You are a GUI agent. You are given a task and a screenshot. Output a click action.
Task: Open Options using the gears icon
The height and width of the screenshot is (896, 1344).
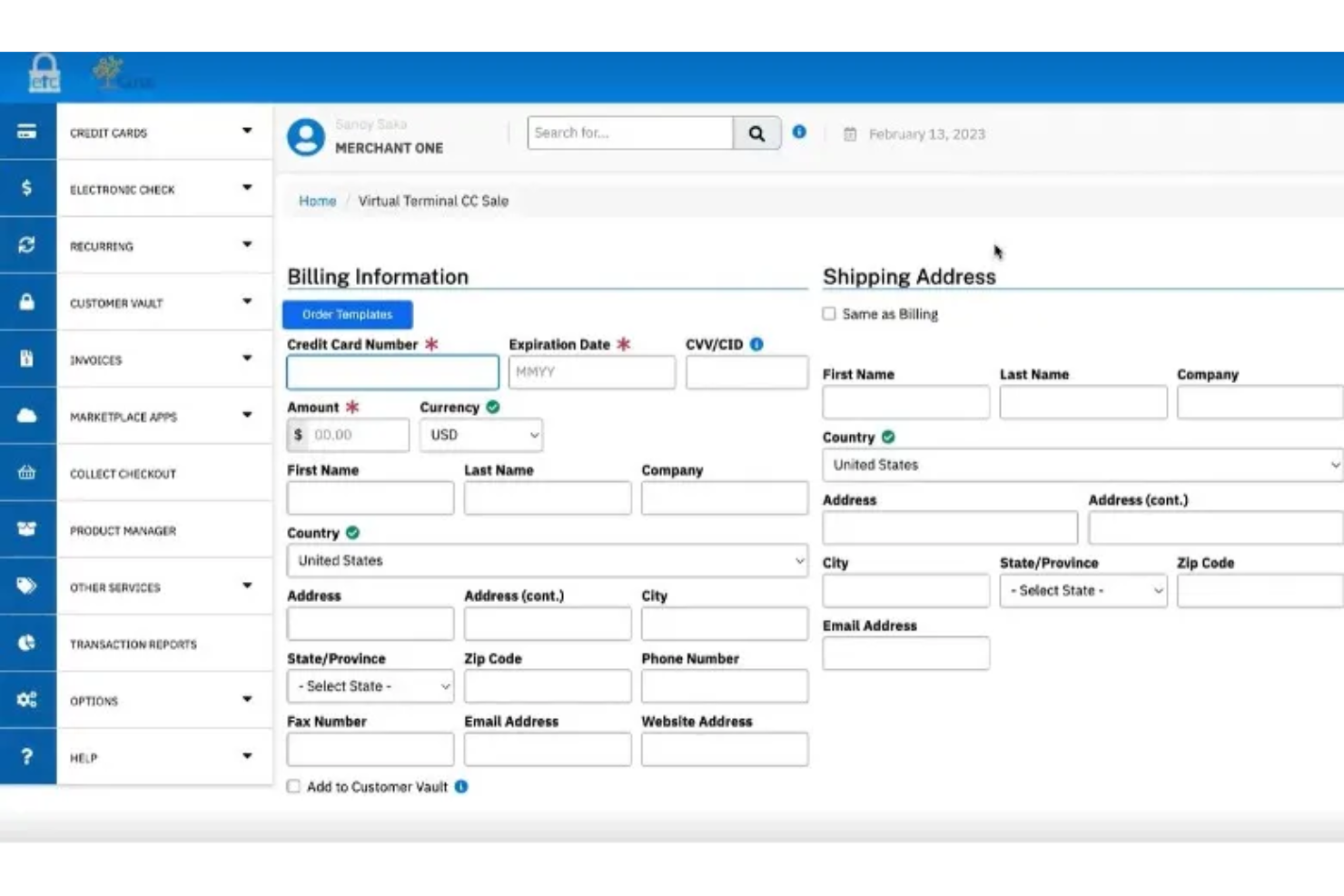click(x=28, y=700)
